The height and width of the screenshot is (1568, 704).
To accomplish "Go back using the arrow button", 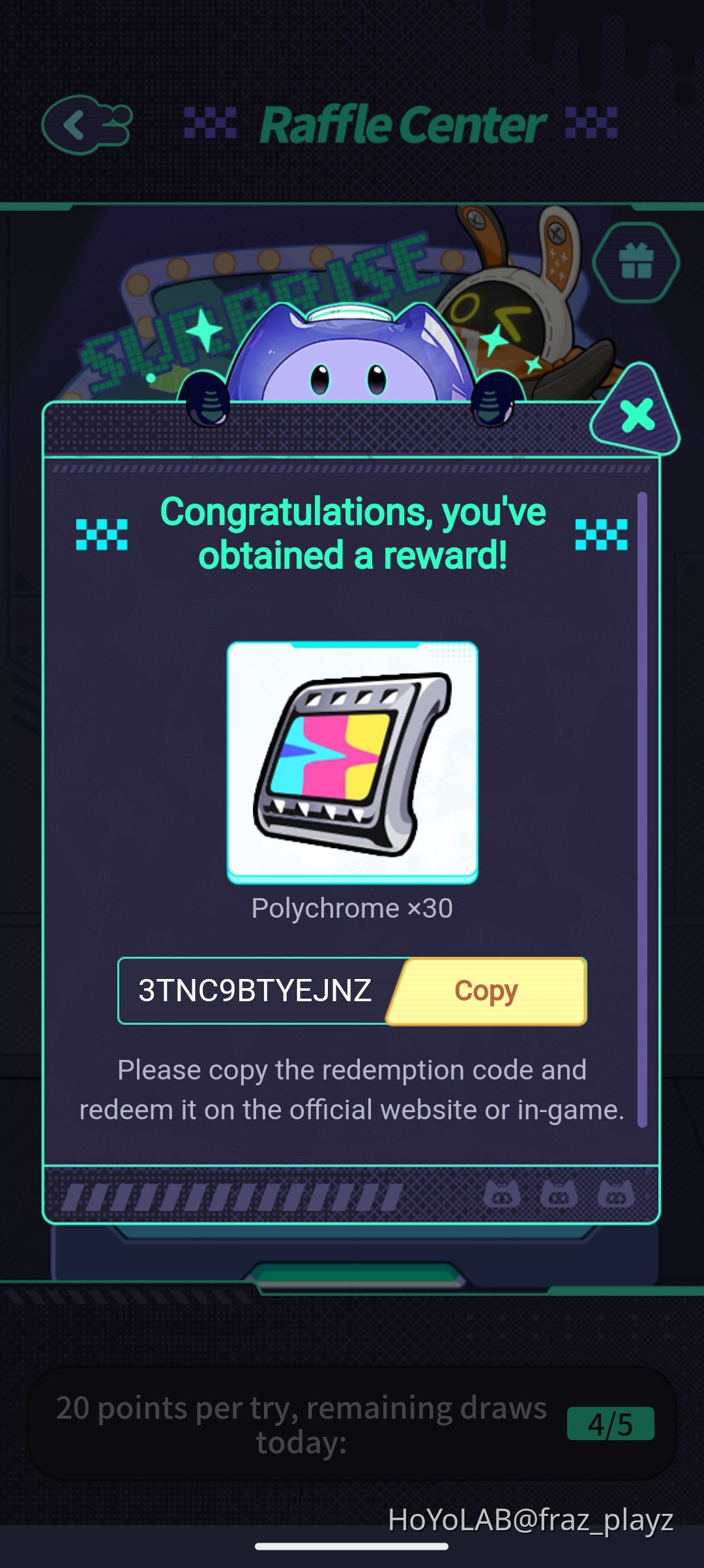I will [x=87, y=125].
